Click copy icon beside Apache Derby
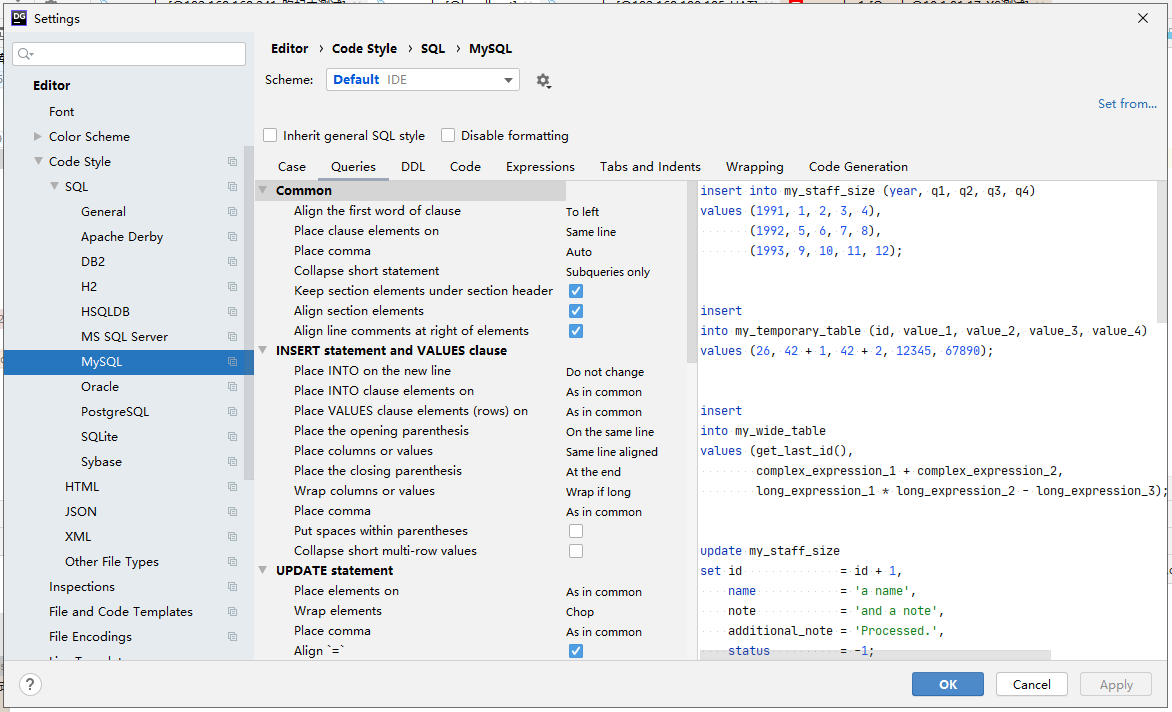 tap(232, 237)
